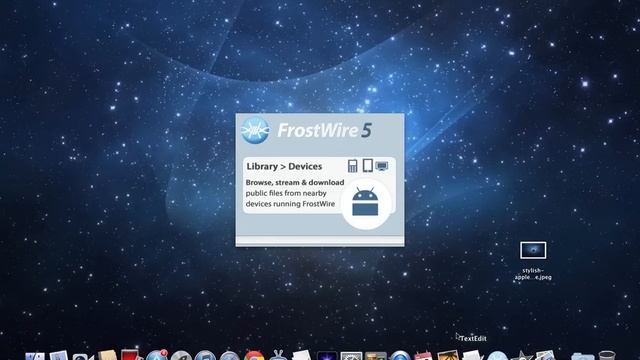Viewport: 640px width, 360px height.
Task: Click the "stylish-apple...e.jpeg" file name label
Action: [533, 274]
